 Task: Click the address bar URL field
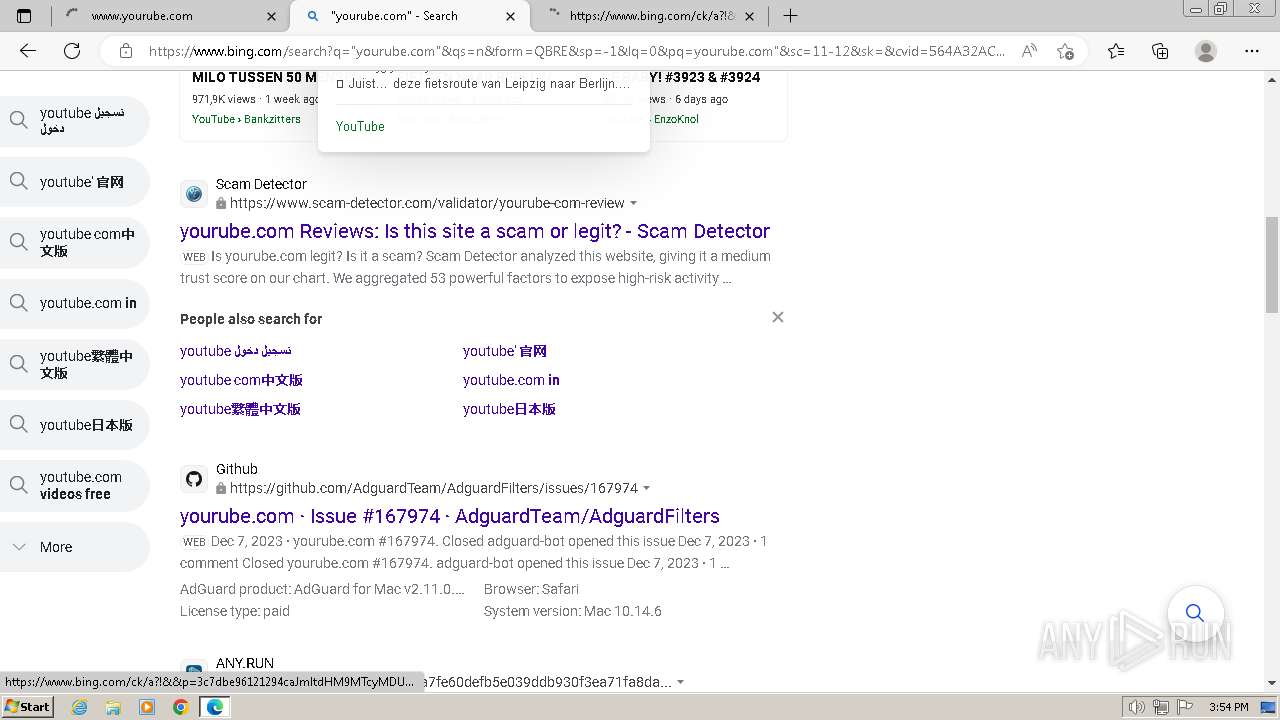pyautogui.click(x=575, y=51)
